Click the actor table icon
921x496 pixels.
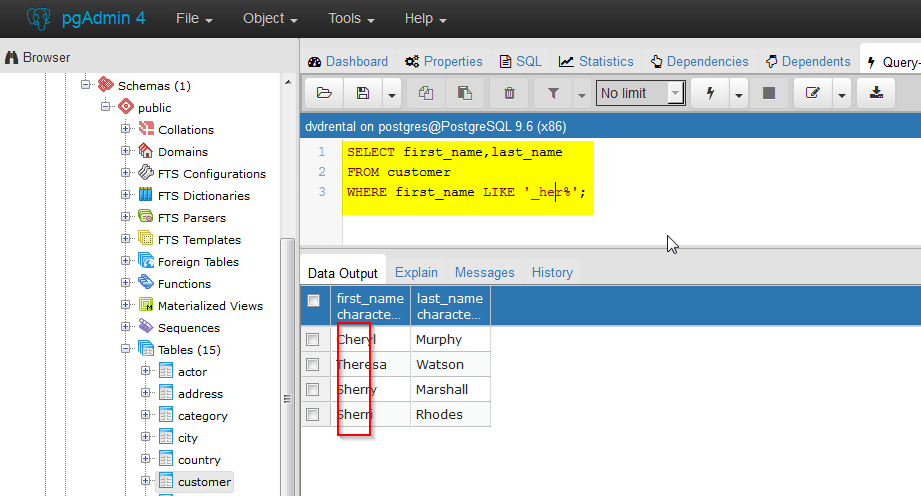point(166,371)
